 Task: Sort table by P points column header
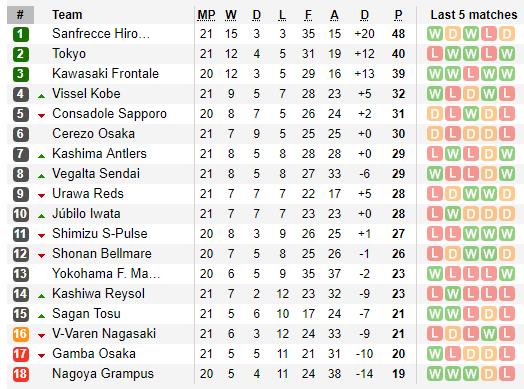coord(398,15)
